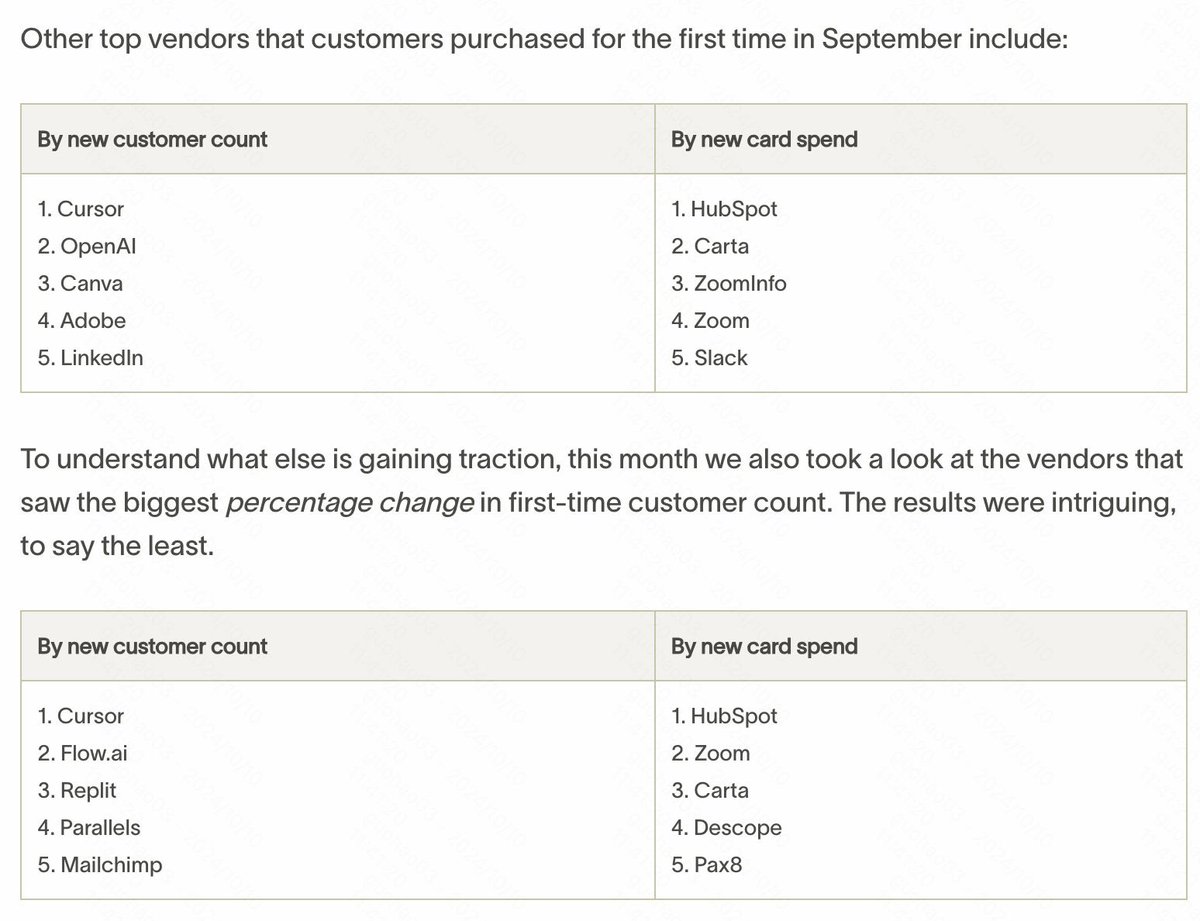Select the "5. LinkedIn" entry
Screen dimensions: 1200x921
click(90, 358)
